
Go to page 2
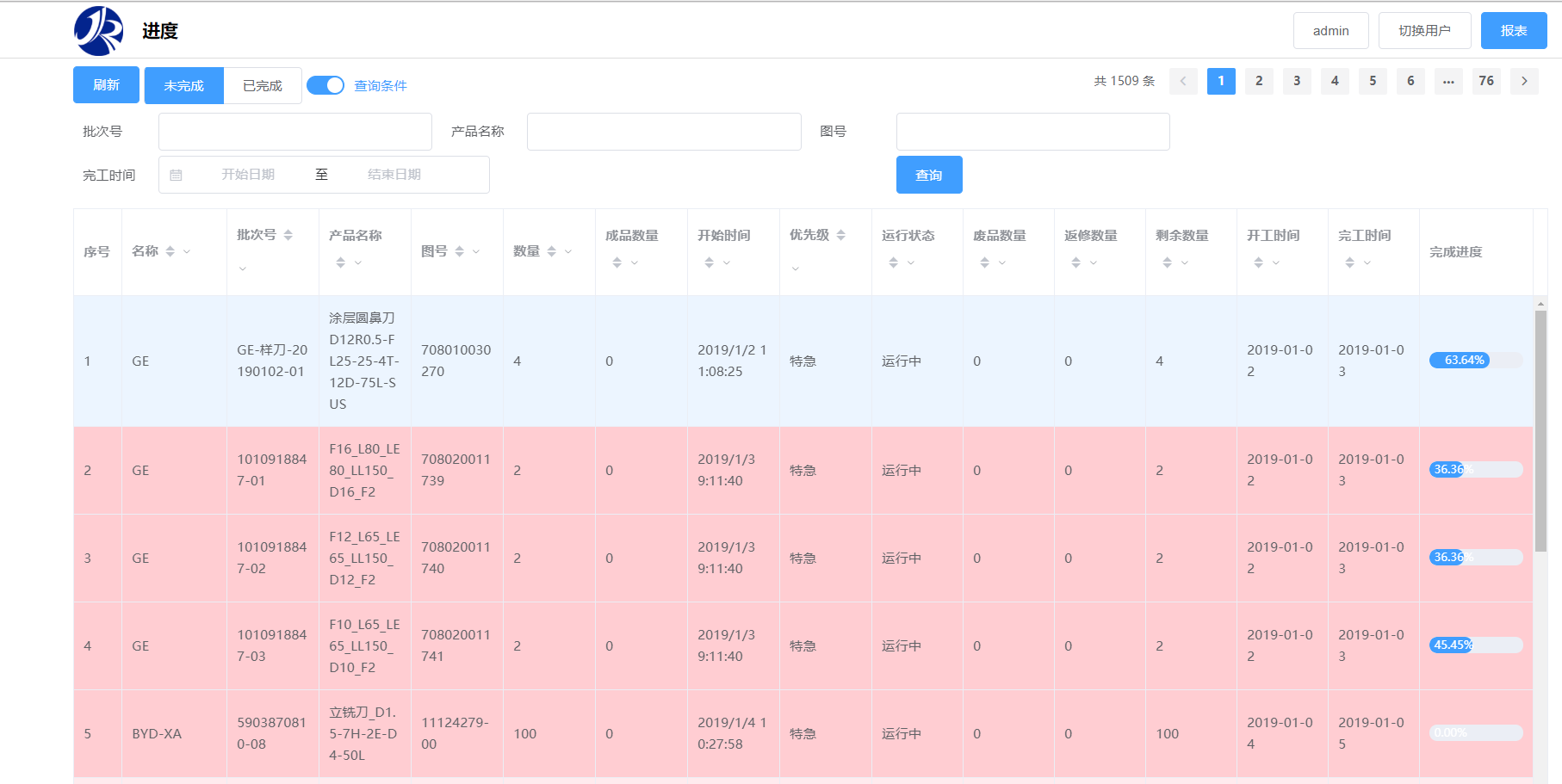pos(1259,81)
